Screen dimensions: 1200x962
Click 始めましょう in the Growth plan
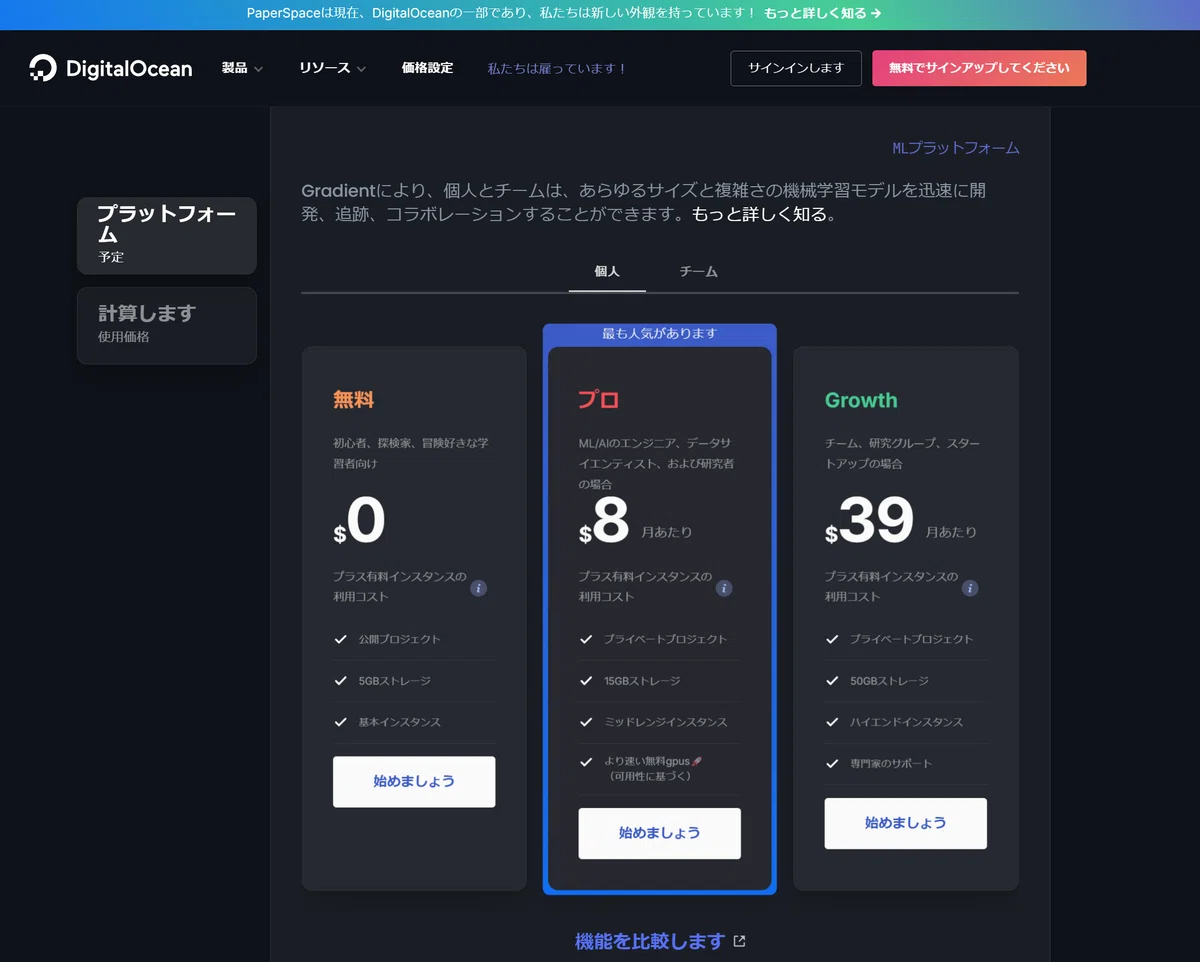pyautogui.click(x=906, y=823)
